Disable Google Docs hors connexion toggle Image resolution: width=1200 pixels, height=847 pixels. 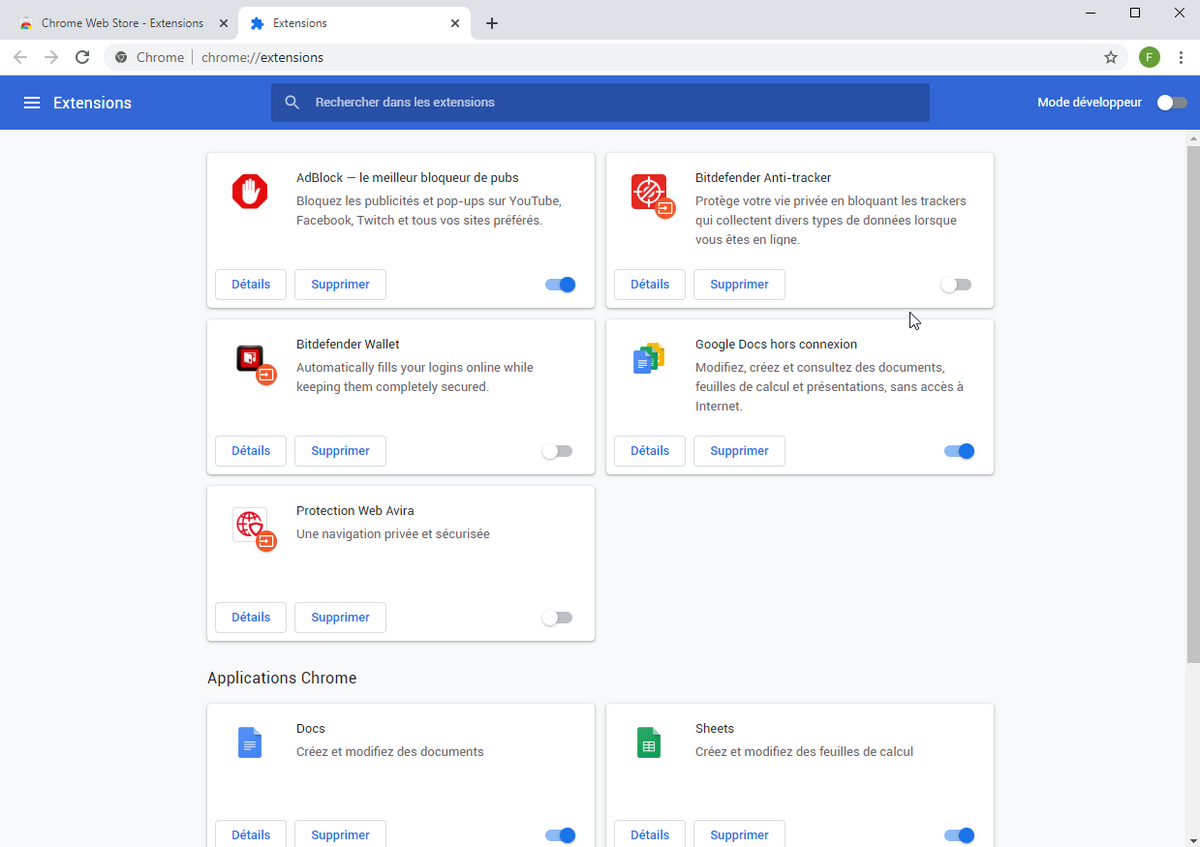coord(959,451)
